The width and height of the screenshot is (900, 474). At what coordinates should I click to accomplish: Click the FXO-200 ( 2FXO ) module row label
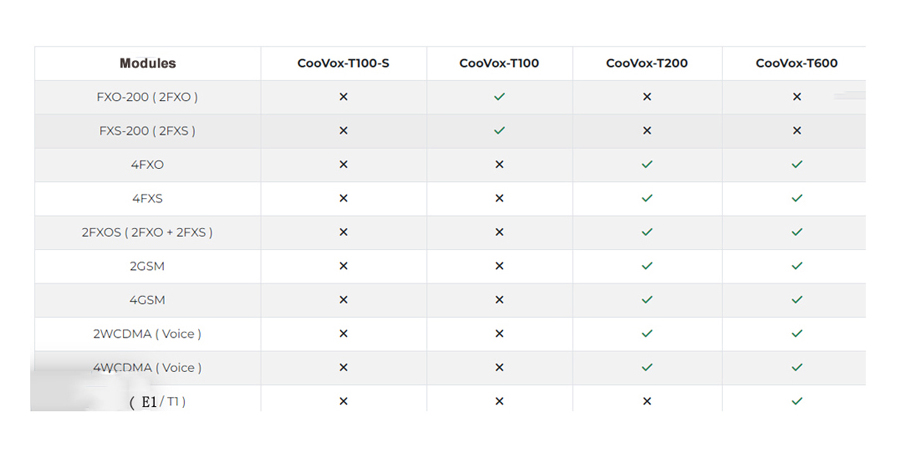point(147,97)
